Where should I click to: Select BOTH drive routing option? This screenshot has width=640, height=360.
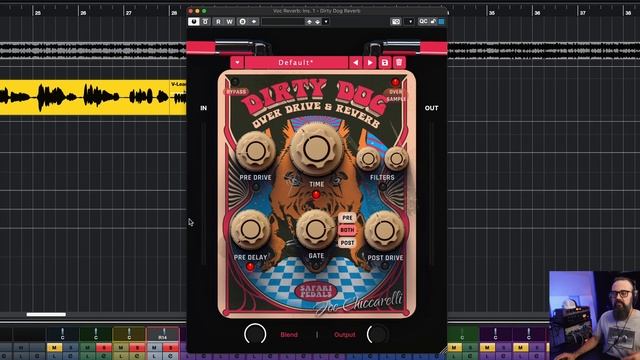pos(347,230)
